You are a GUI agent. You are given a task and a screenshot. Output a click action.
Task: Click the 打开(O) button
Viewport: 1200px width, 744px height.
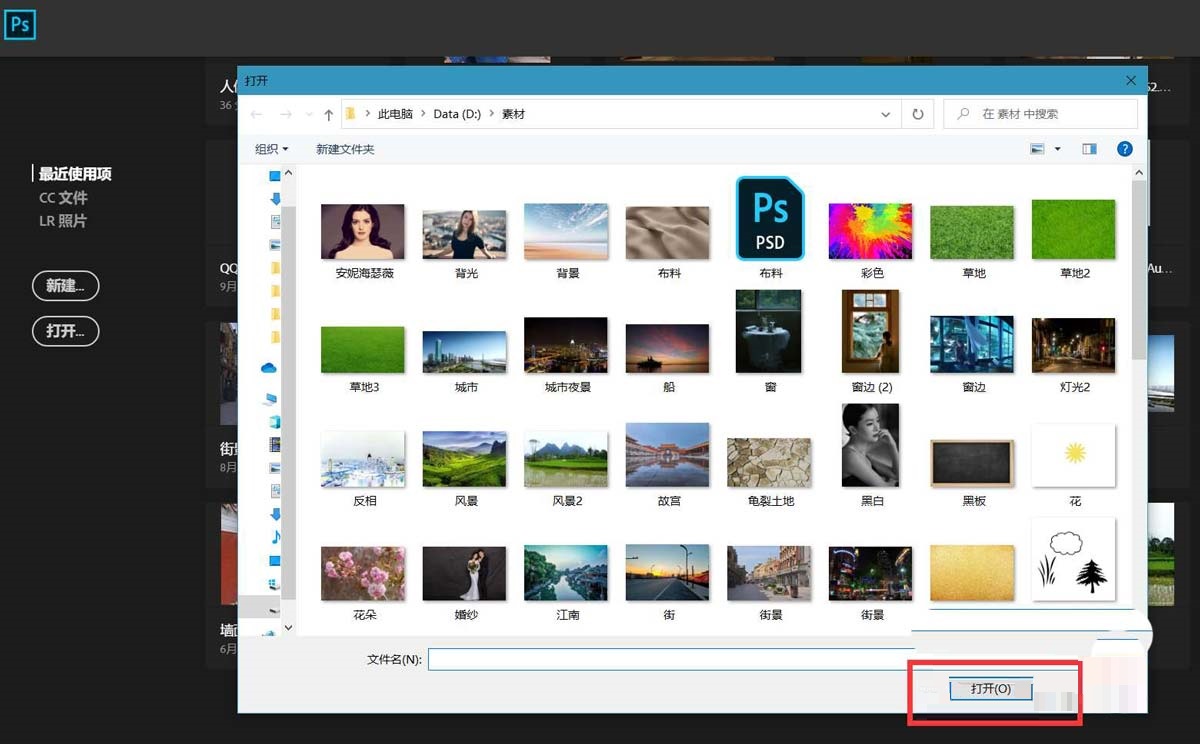point(990,689)
